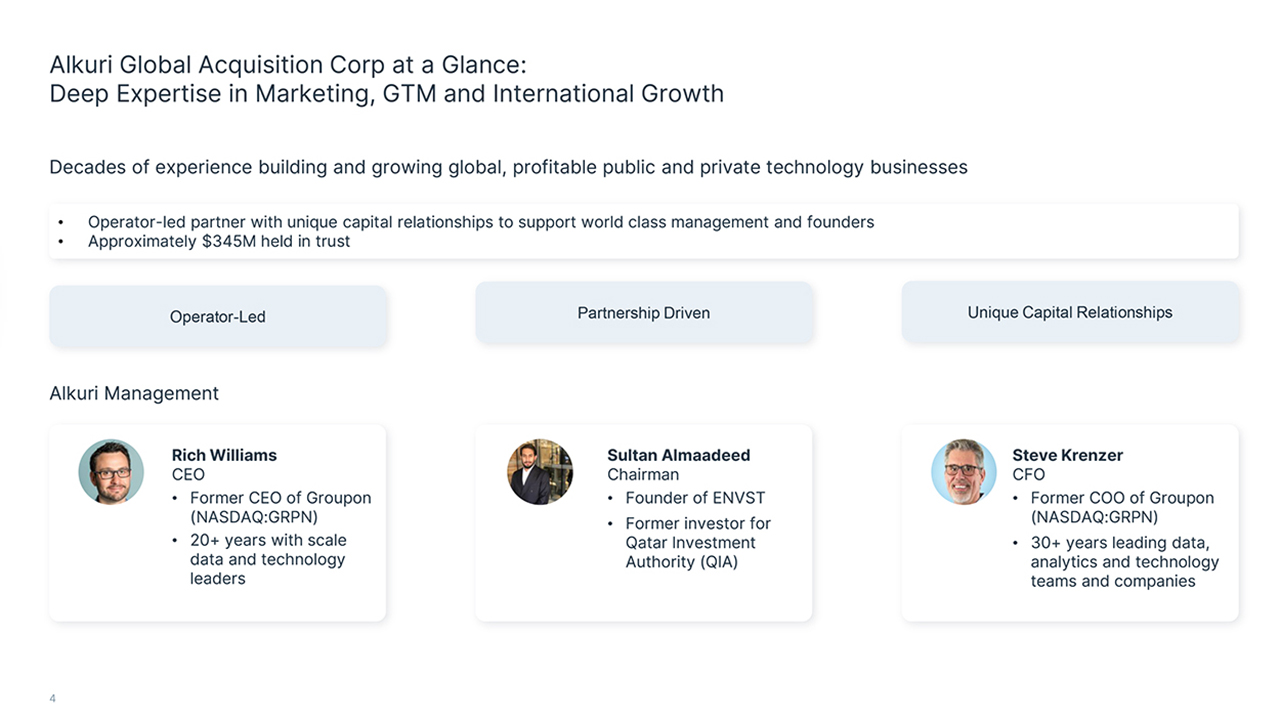Click the slide title about Alkuri Global
The width and height of the screenshot is (1280, 720).
pos(386,79)
